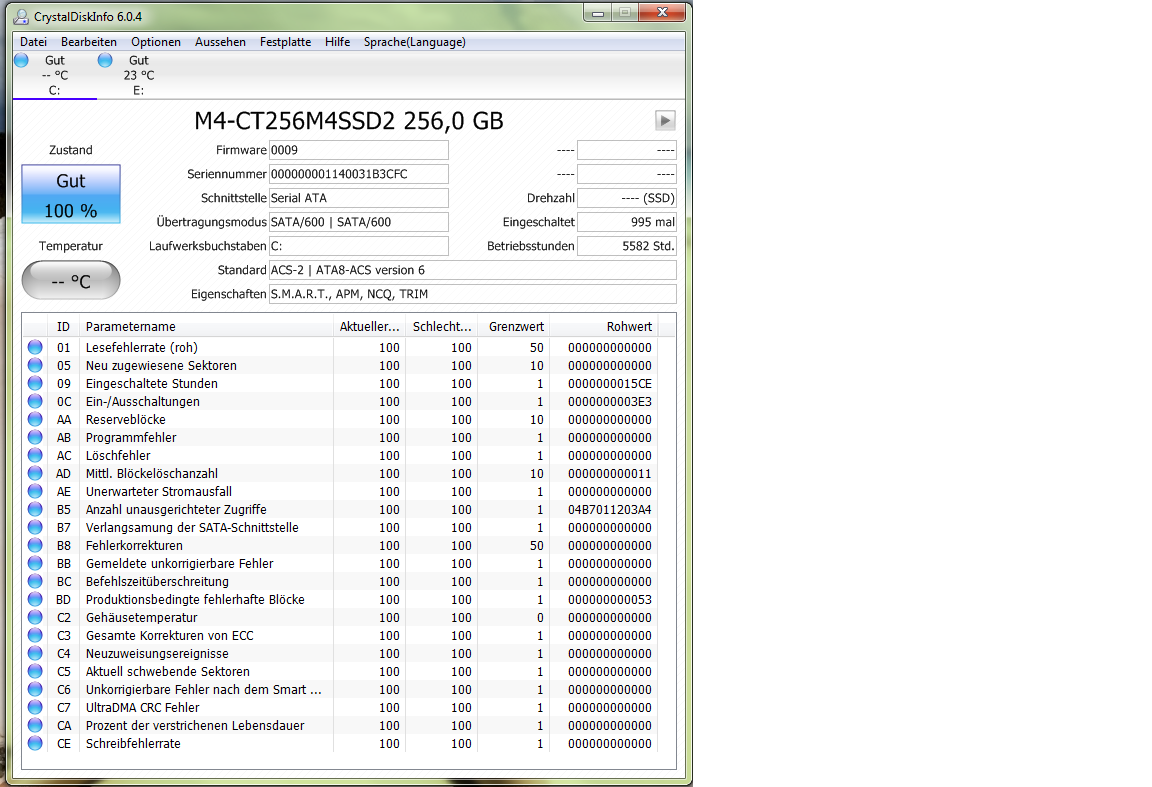Click status icon for Neu zugewiesene Sektoren
This screenshot has height=787, width=1152.
pyautogui.click(x=35, y=365)
